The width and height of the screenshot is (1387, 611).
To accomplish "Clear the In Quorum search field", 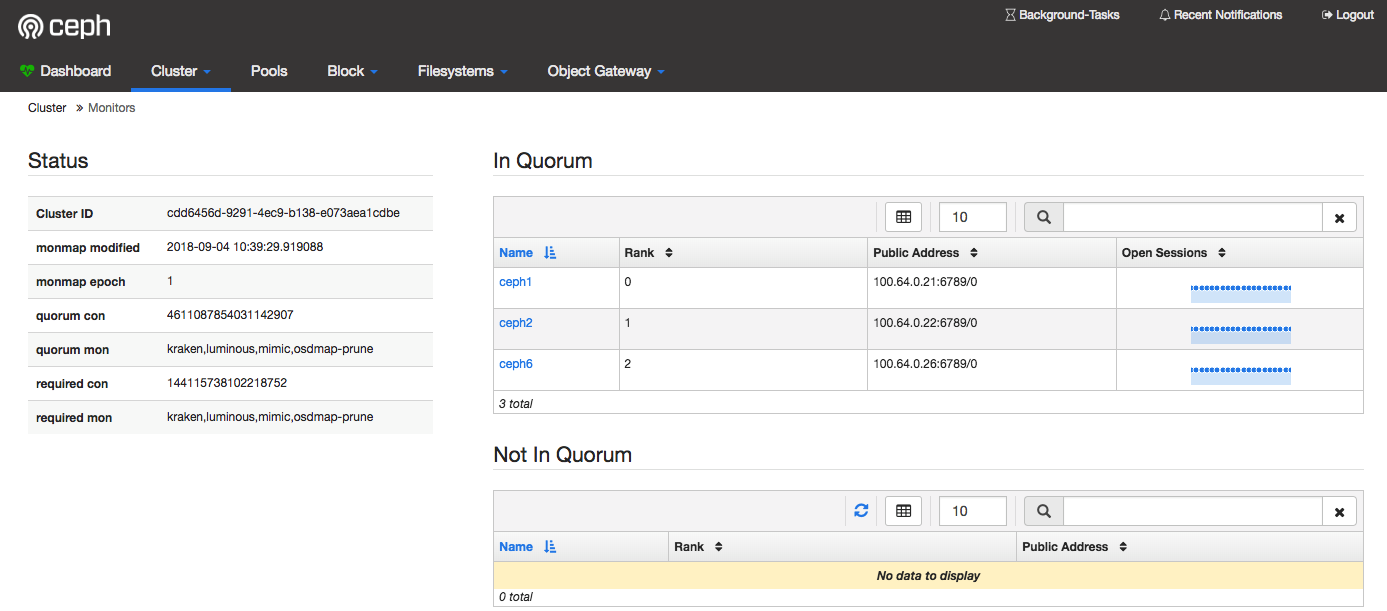I will tap(1339, 218).
